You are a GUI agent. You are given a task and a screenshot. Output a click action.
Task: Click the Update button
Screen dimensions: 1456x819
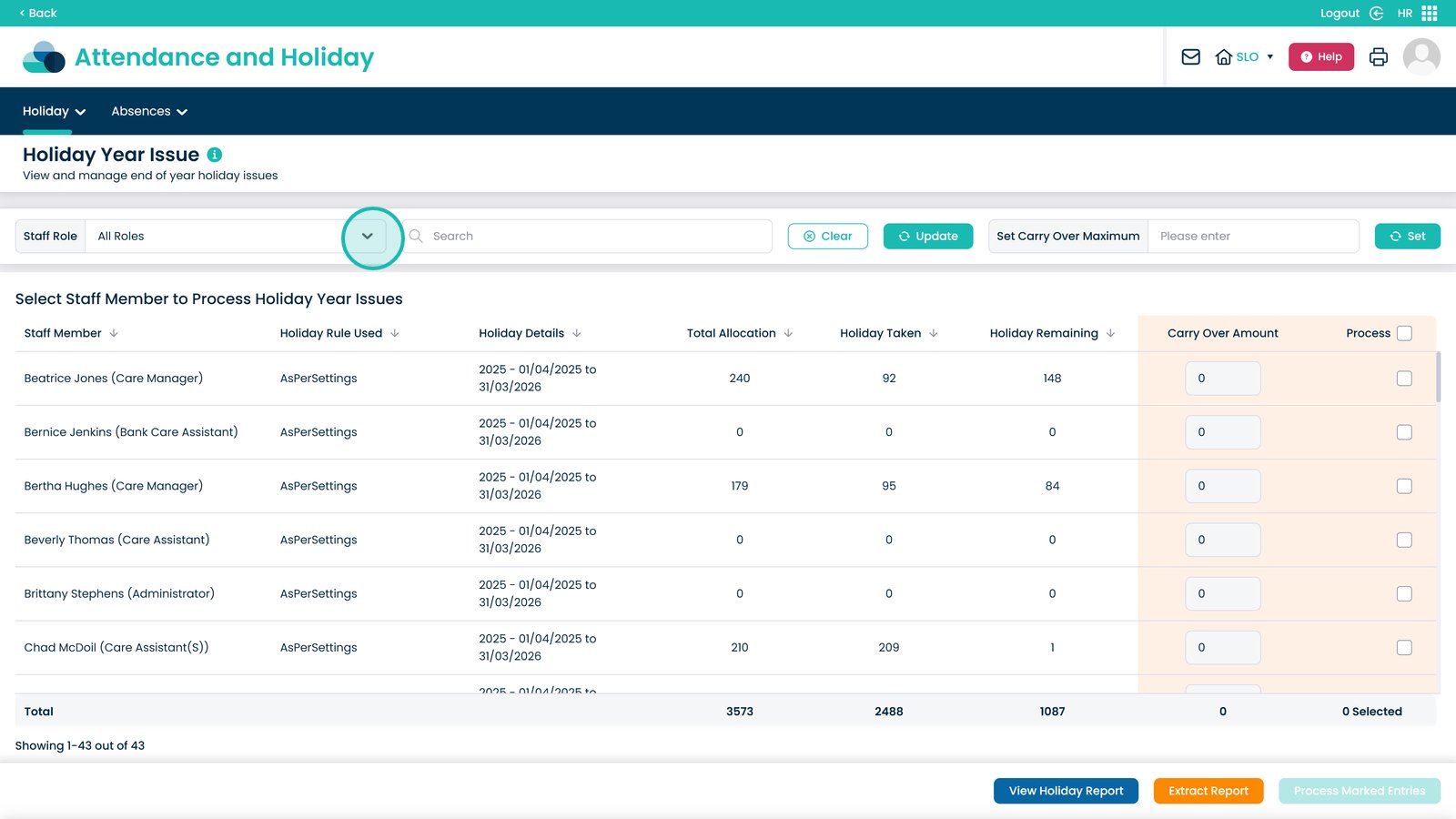(x=928, y=237)
